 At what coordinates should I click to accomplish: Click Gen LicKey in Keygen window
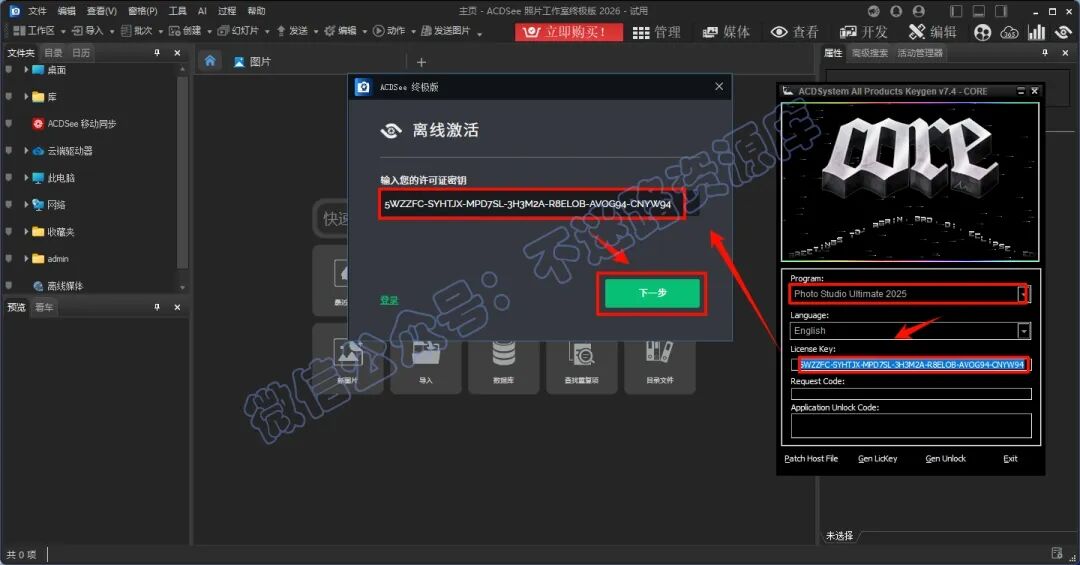[878, 459]
